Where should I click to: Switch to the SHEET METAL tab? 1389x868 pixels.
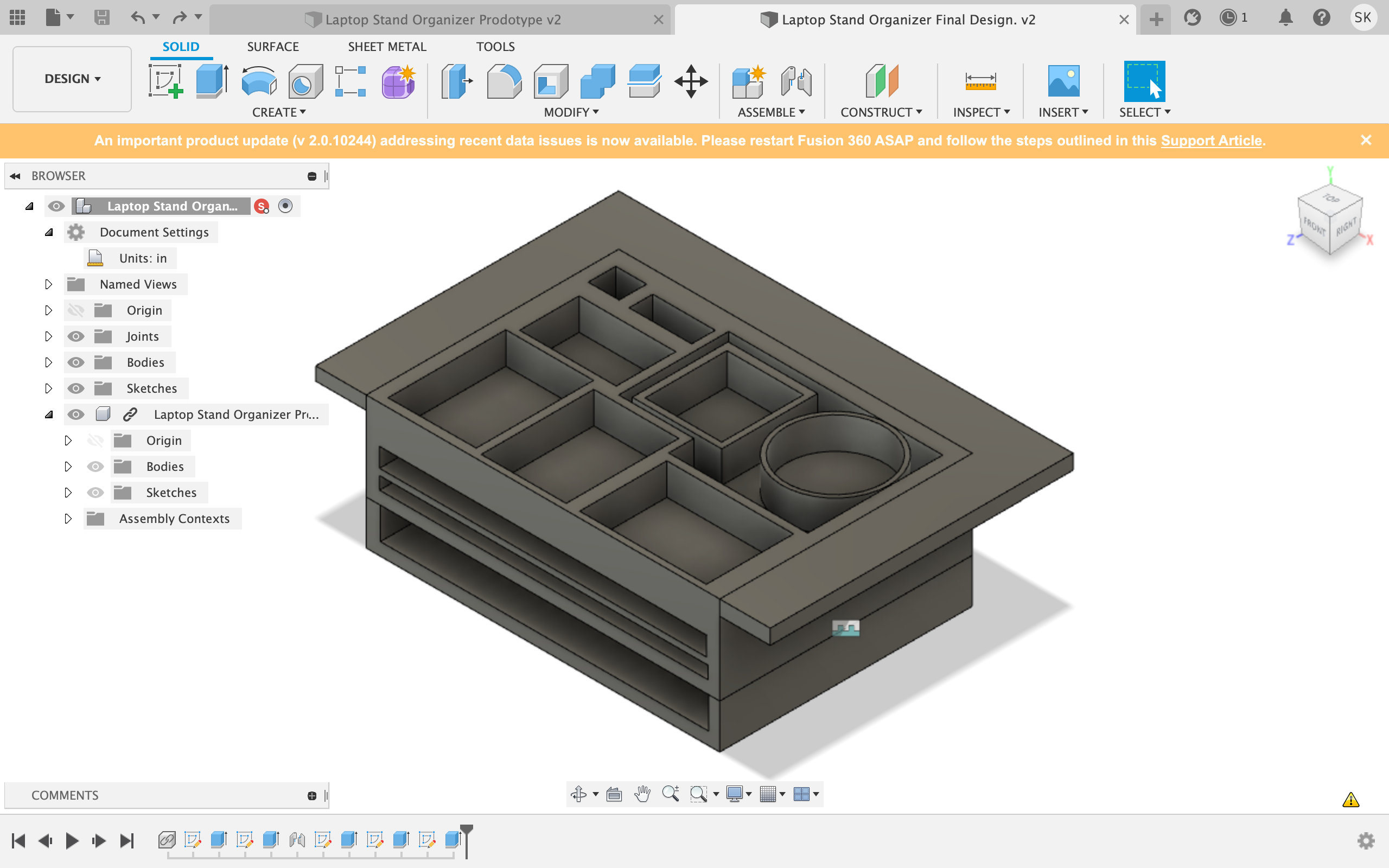[387, 46]
